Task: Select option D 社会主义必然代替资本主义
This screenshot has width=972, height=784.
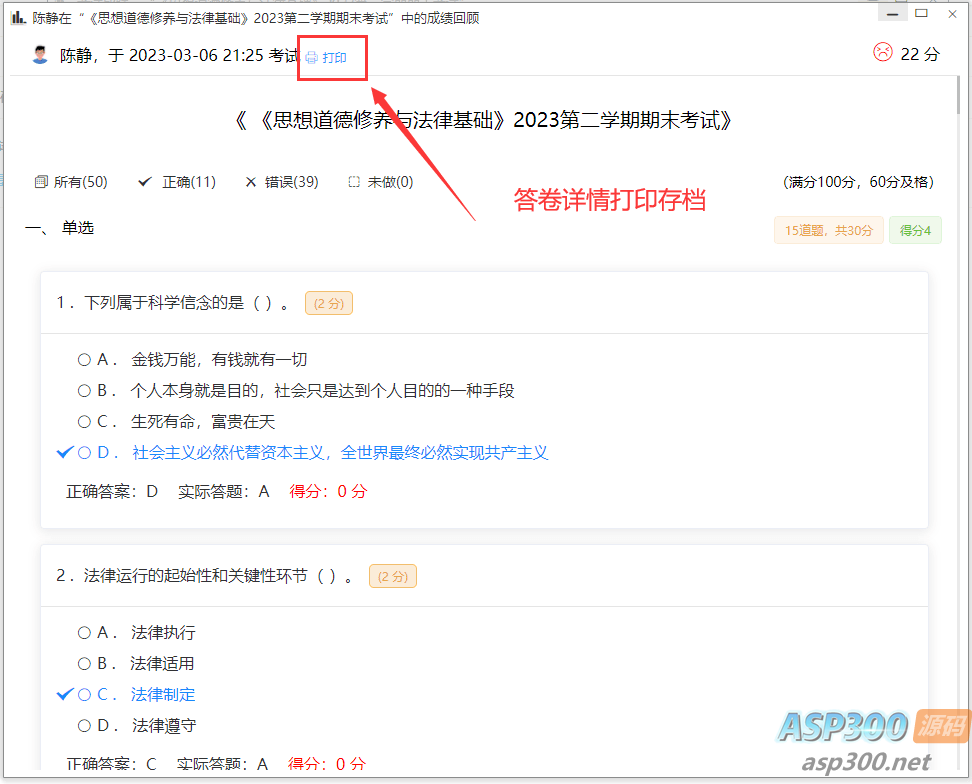Action: tap(84, 453)
